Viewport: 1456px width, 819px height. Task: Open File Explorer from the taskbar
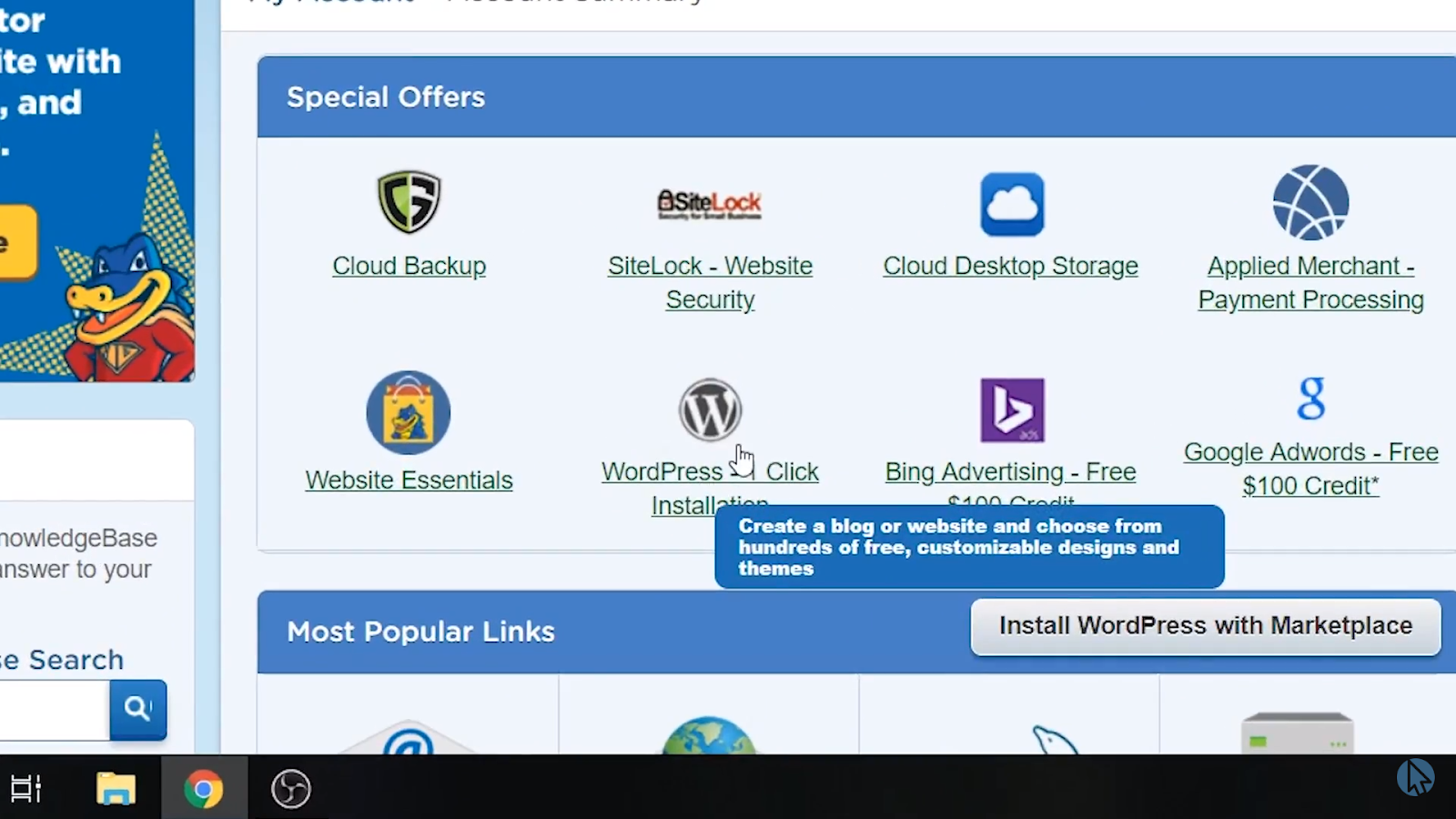pos(116,788)
